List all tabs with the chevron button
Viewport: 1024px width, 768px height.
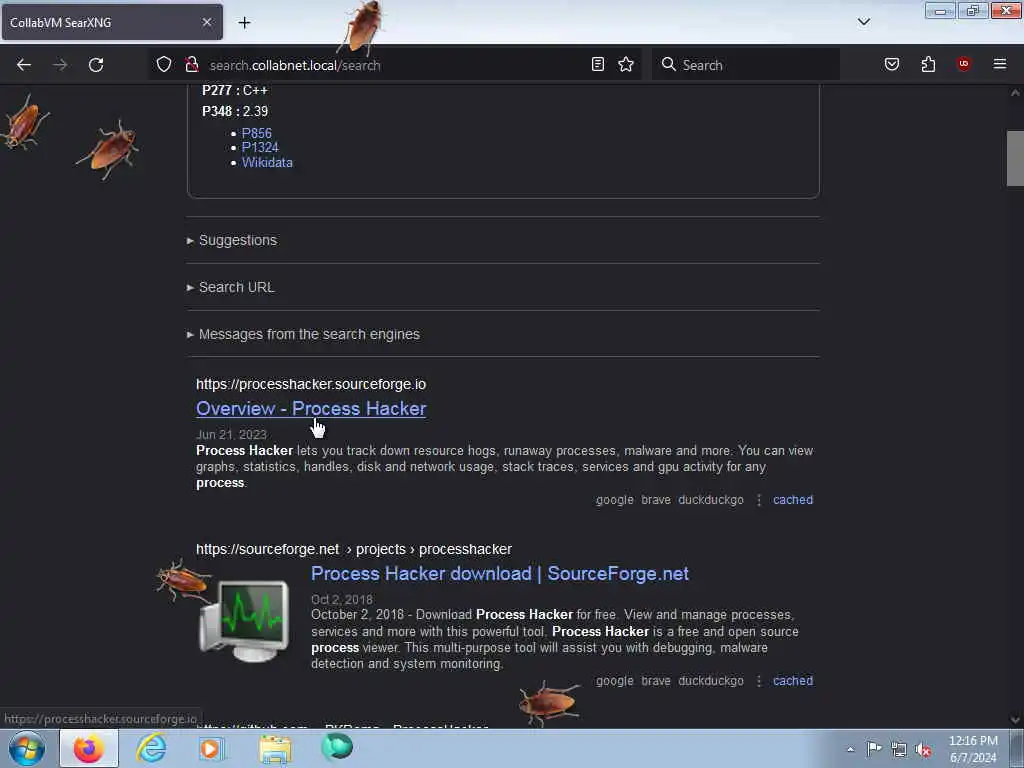[x=863, y=22]
